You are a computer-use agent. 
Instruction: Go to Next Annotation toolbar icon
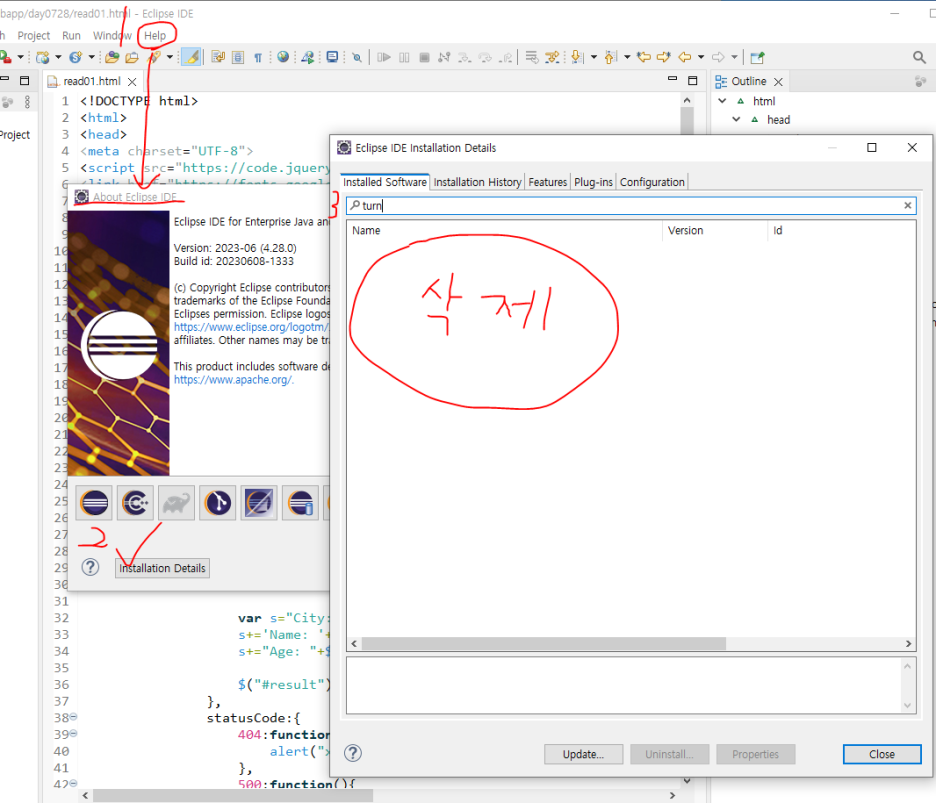[577, 57]
